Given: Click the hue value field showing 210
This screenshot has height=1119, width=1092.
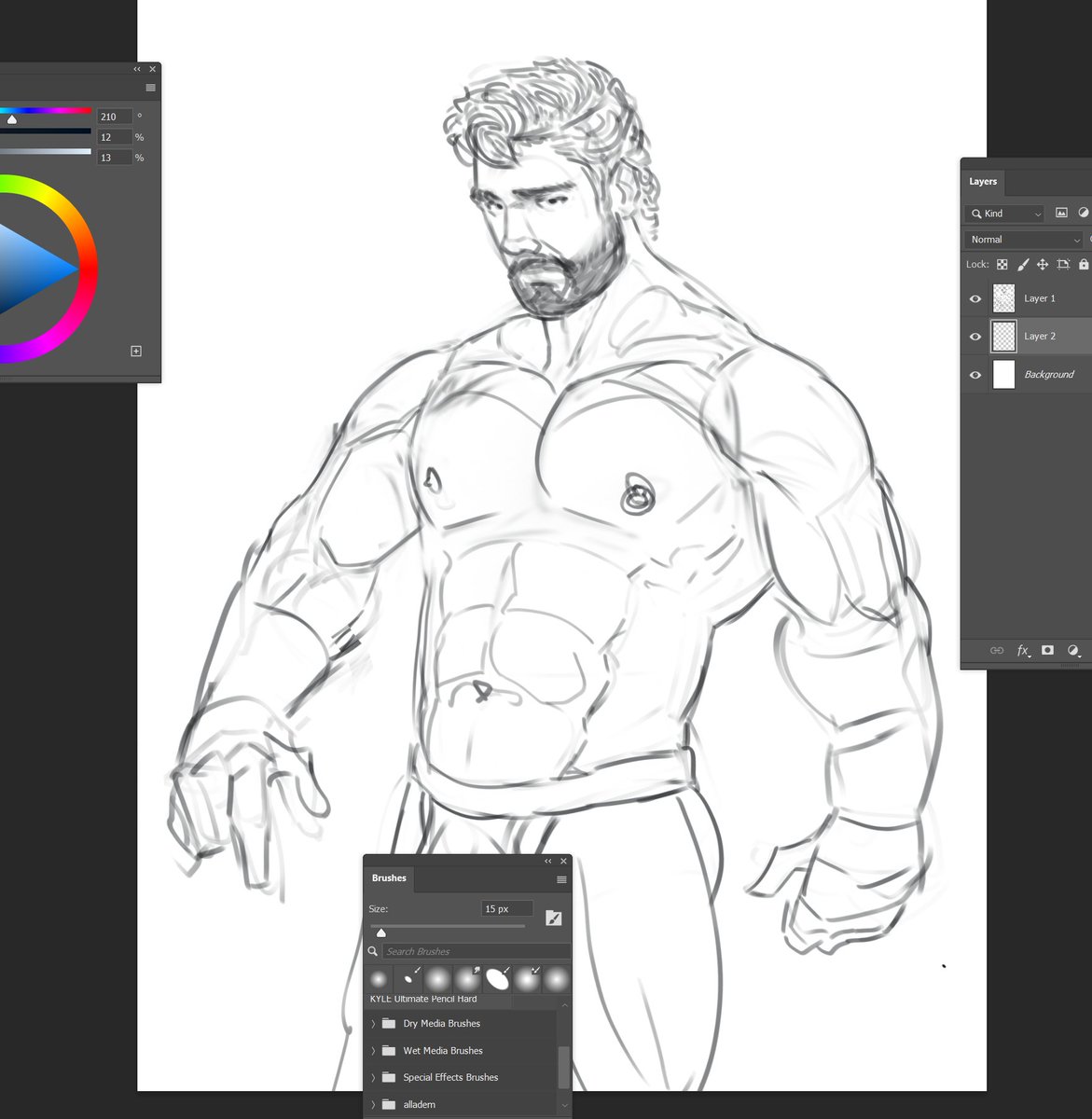Looking at the screenshot, I should [115, 117].
